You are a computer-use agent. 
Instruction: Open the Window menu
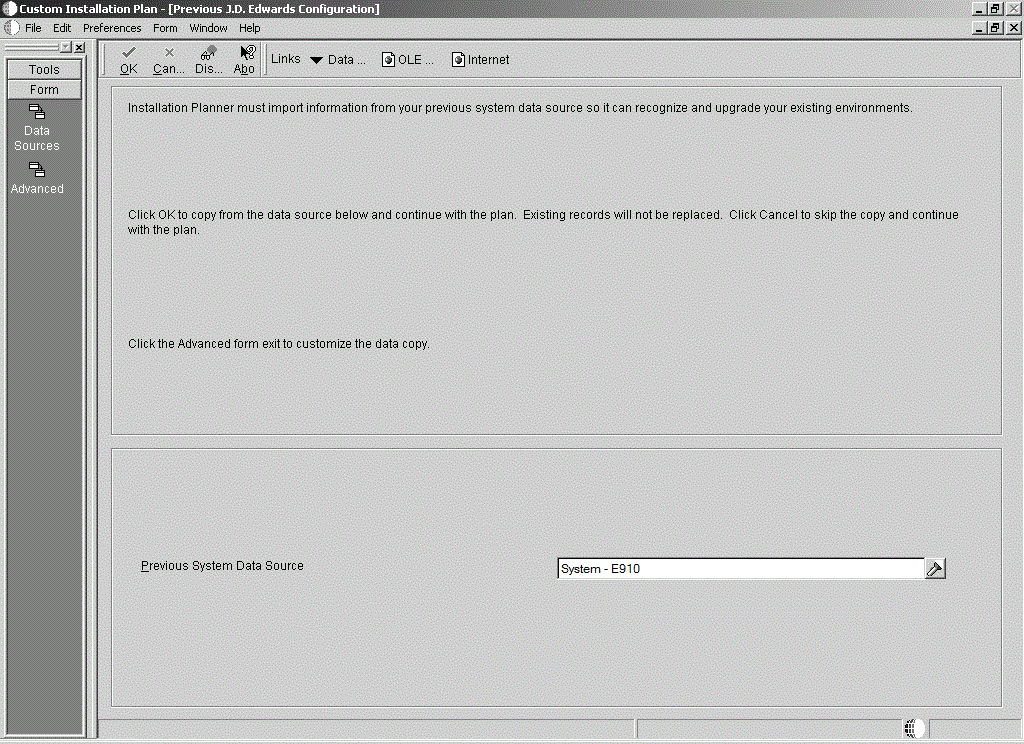(208, 28)
